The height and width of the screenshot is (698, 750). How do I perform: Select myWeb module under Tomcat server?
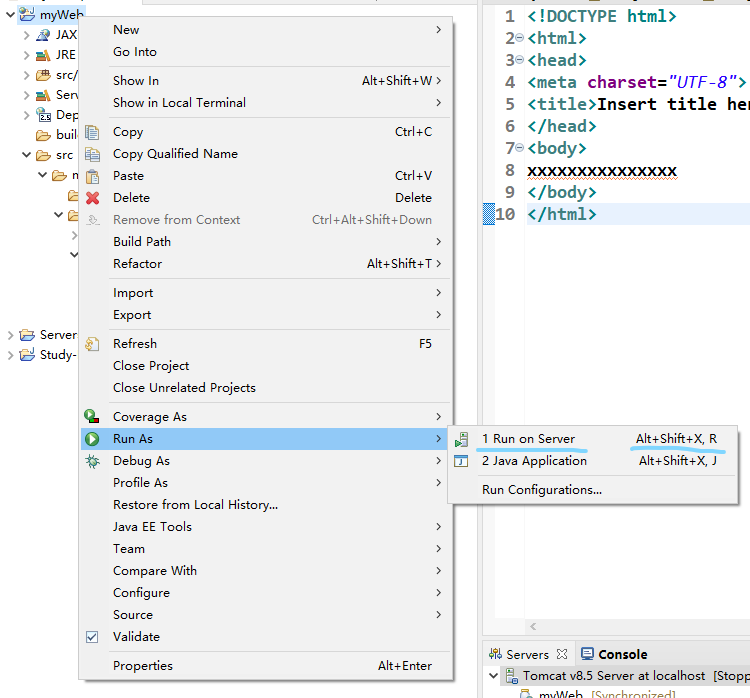click(597, 694)
